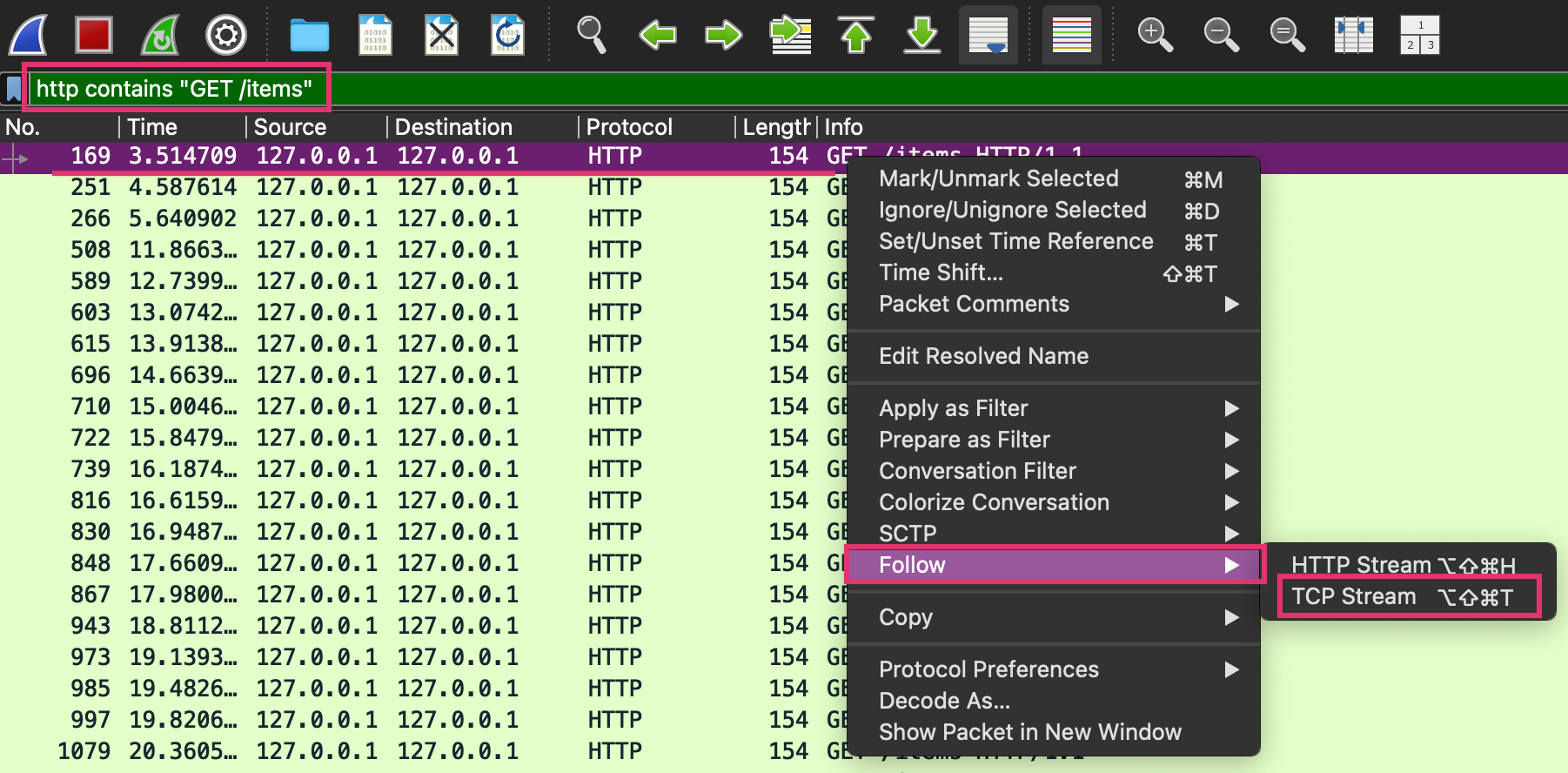This screenshot has height=773, width=1568.
Task: Click the Go to specified packet icon
Action: click(x=790, y=35)
